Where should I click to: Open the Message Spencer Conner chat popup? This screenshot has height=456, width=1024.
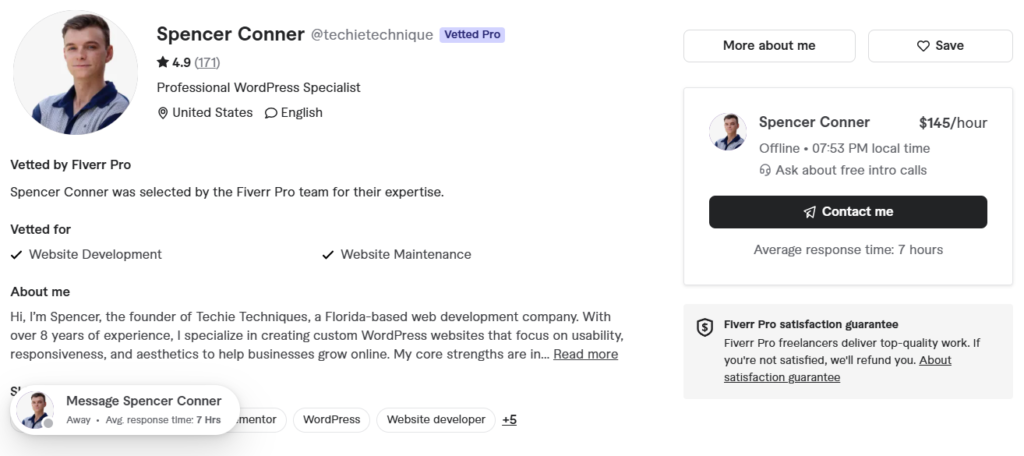[x=125, y=410]
